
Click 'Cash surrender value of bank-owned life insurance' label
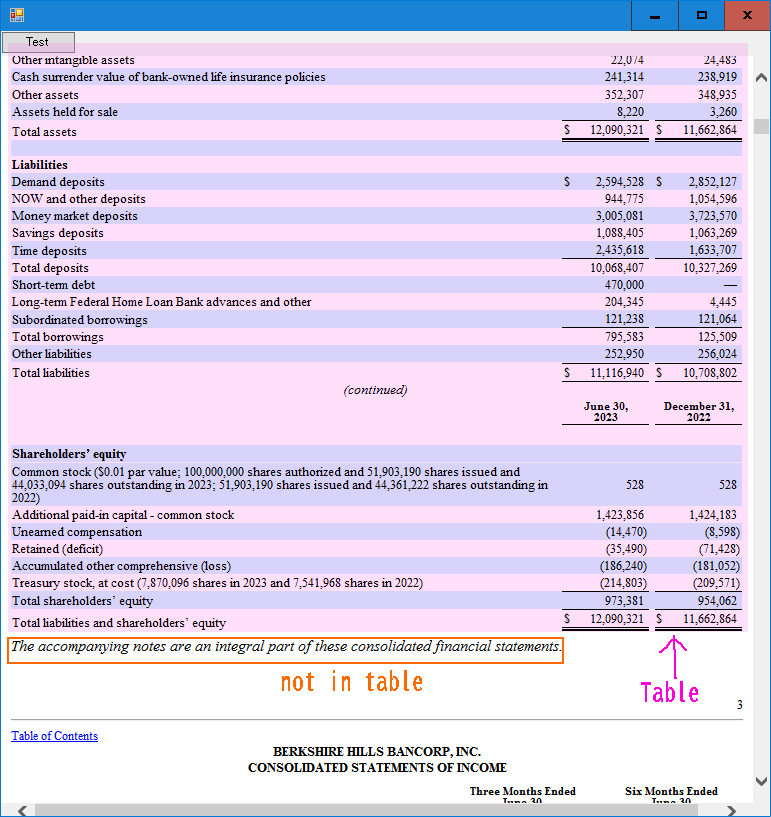(168, 77)
